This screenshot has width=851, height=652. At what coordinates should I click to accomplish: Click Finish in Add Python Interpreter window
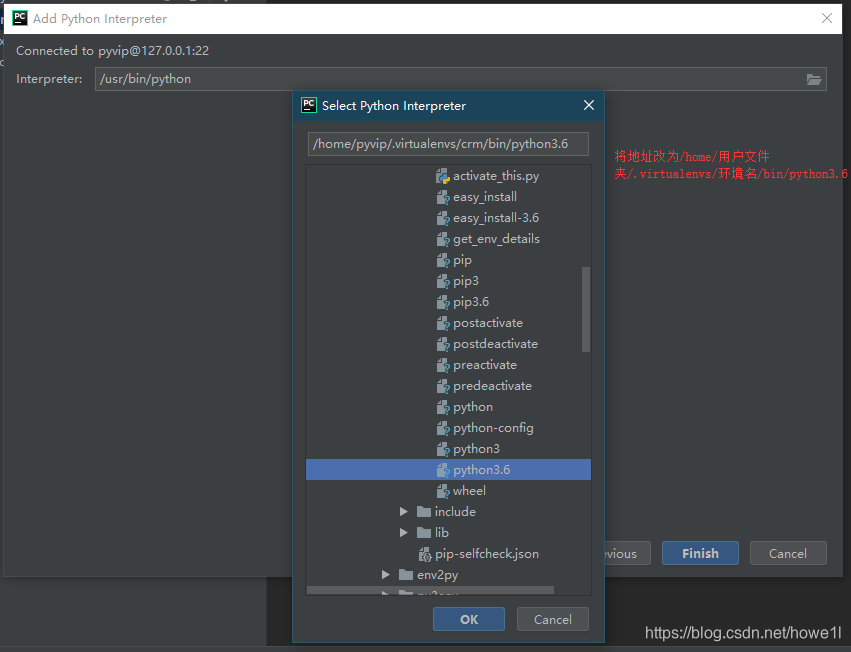[700, 553]
